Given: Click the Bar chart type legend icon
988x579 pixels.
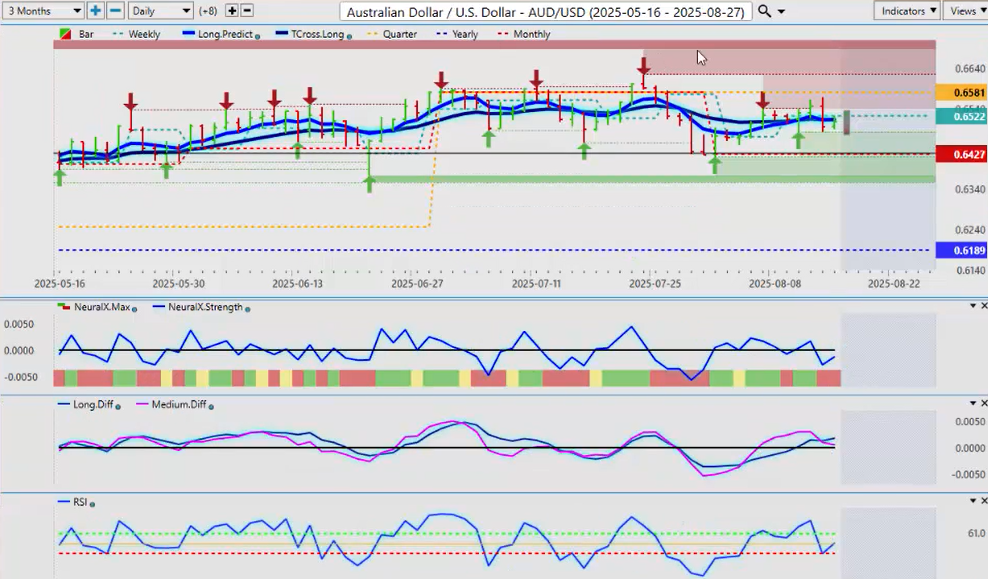Looking at the screenshot, I should pos(66,34).
